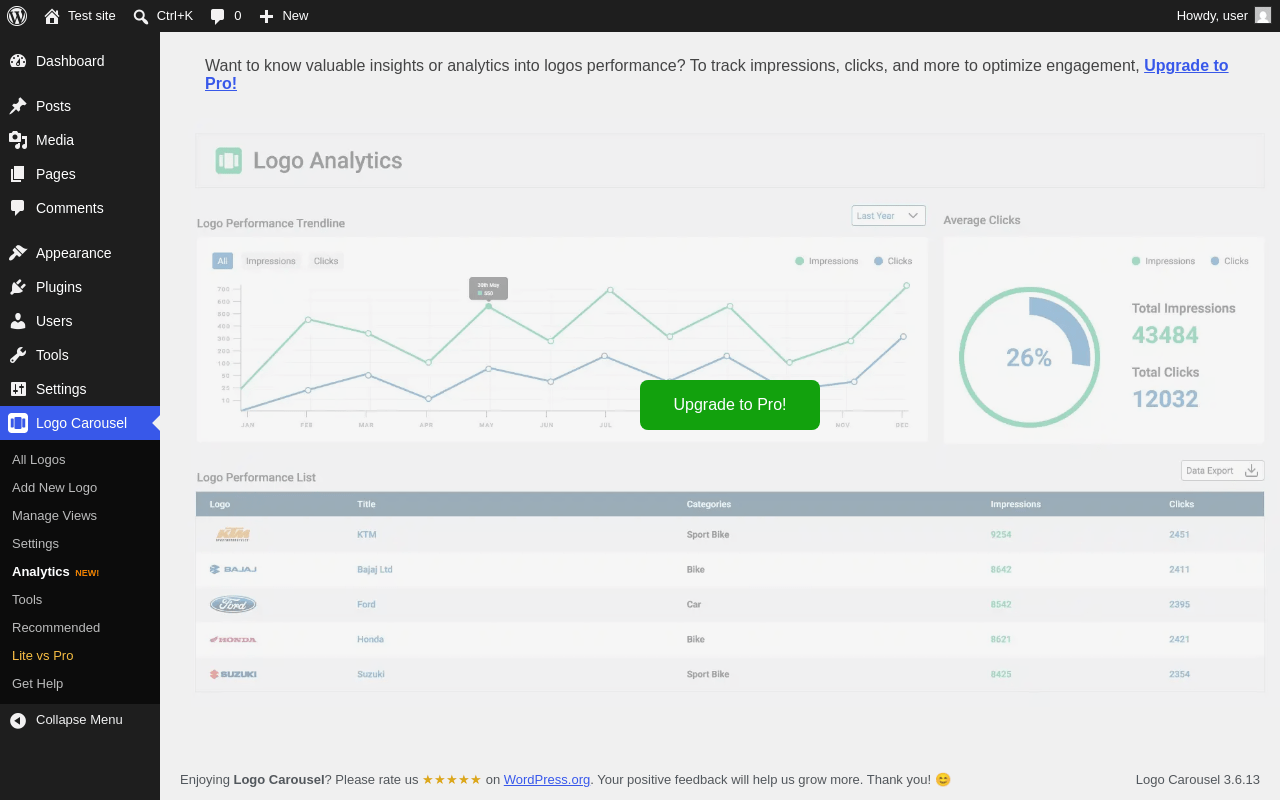Click the Data Export button
The height and width of the screenshot is (800, 1280).
click(1223, 470)
